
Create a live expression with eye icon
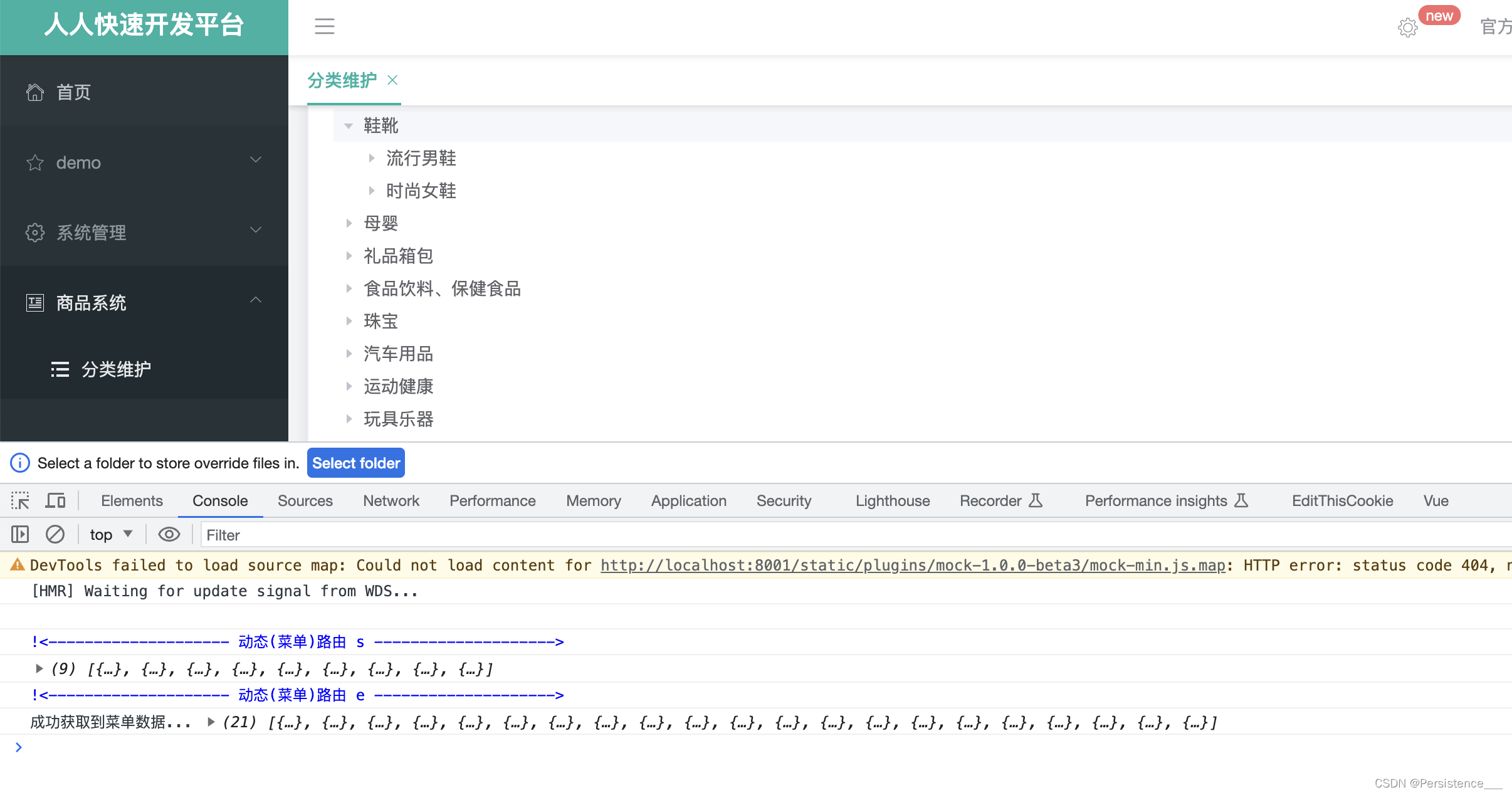pos(169,534)
